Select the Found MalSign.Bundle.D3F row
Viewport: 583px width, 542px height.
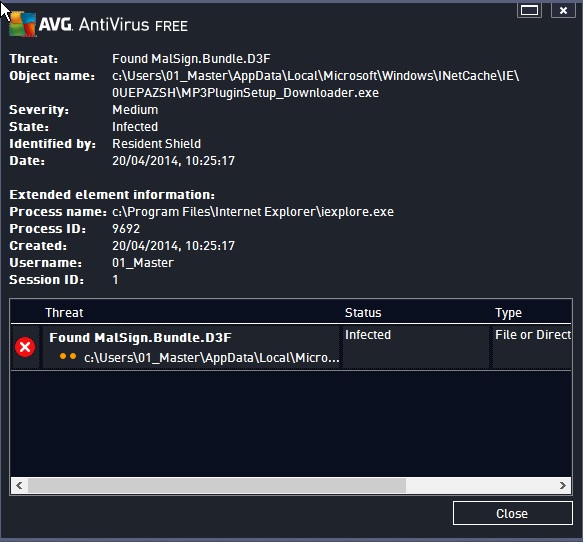[292, 347]
